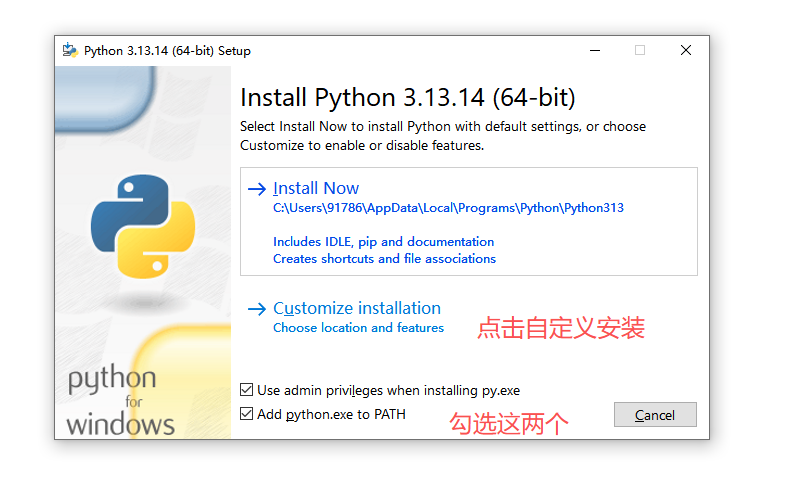The width and height of the screenshot is (792, 483).
Task: Click the Install Now arrow icon
Action: click(x=257, y=189)
